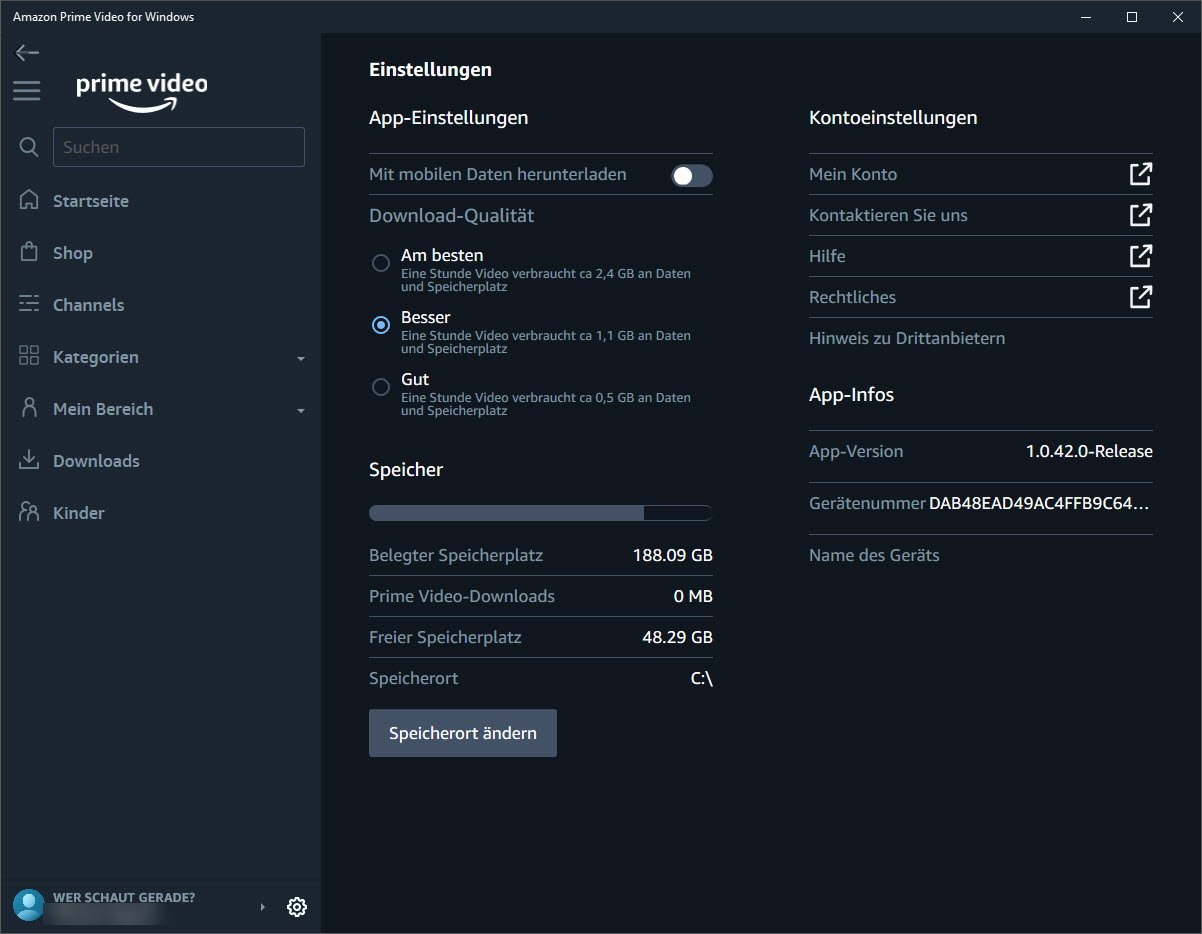Open Kontaktieren Sie uns external icon
1202x934 pixels.
click(x=1141, y=215)
